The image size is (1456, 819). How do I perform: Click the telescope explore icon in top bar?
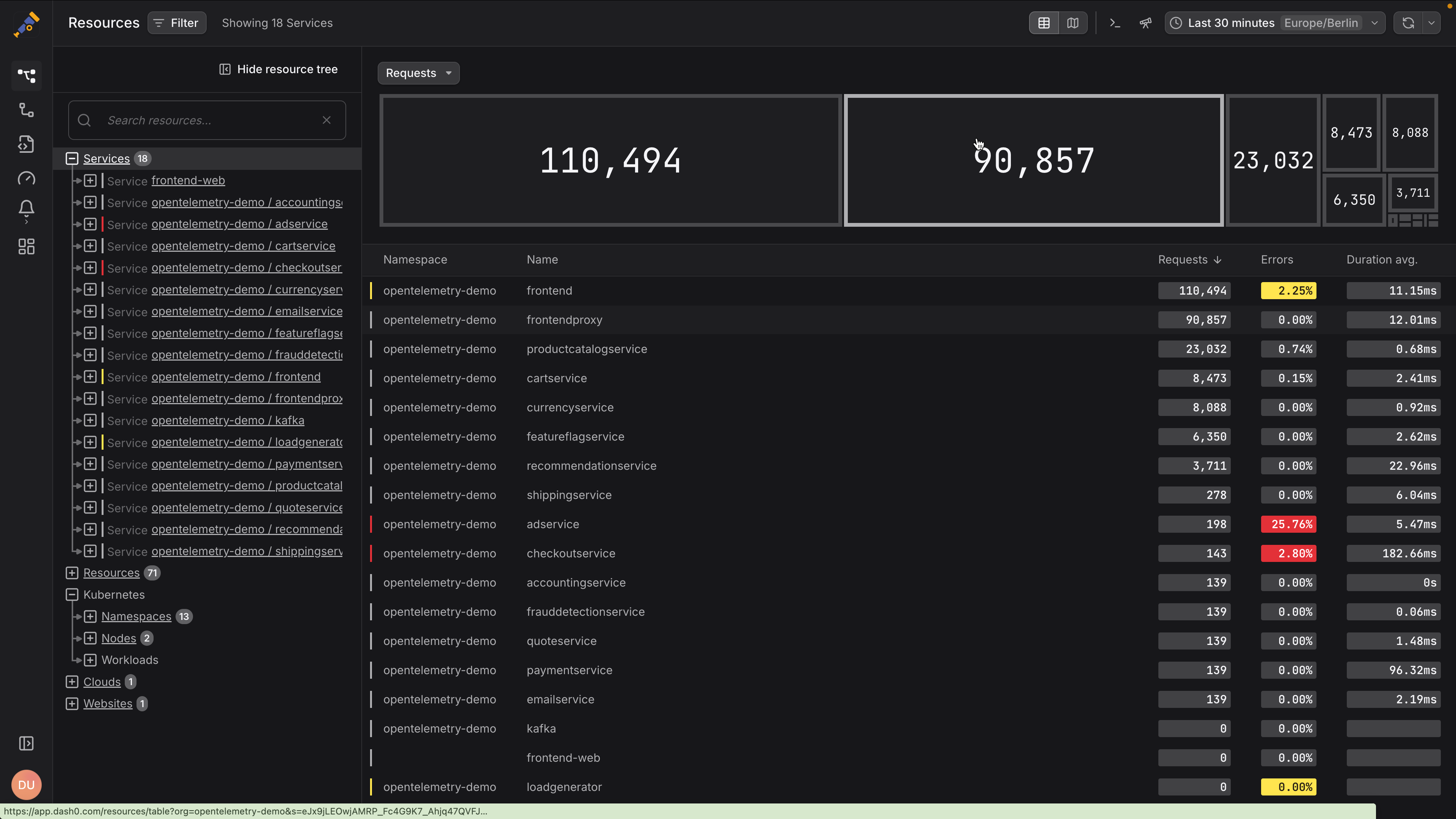pos(1145,23)
